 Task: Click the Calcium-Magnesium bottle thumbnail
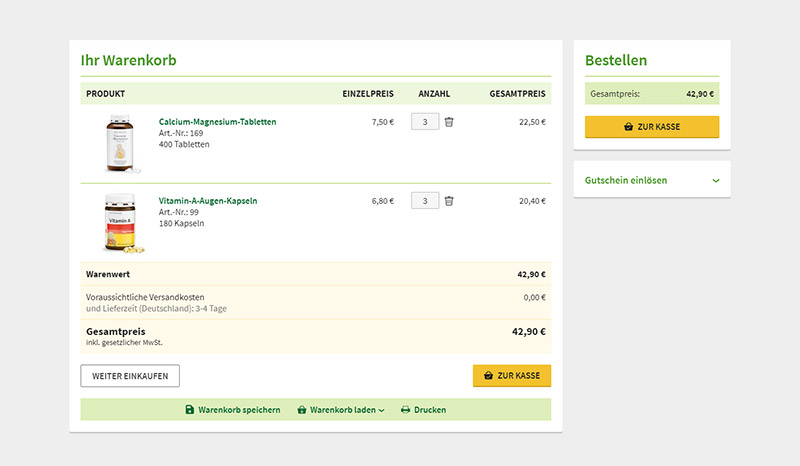click(119, 145)
